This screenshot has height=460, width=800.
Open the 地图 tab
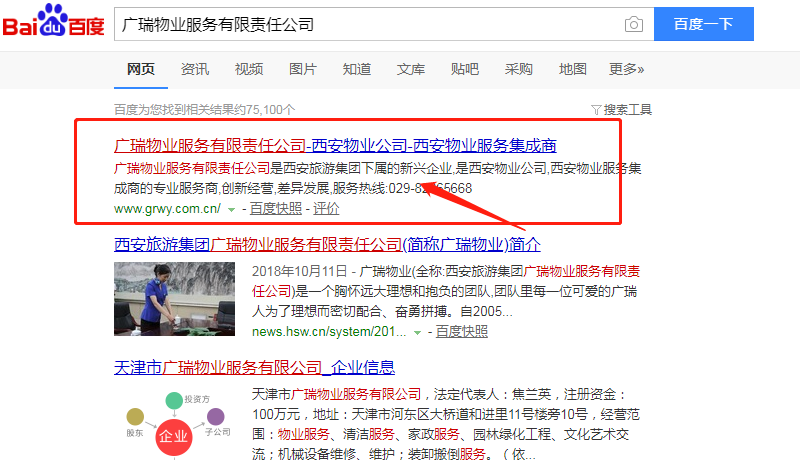click(x=573, y=69)
